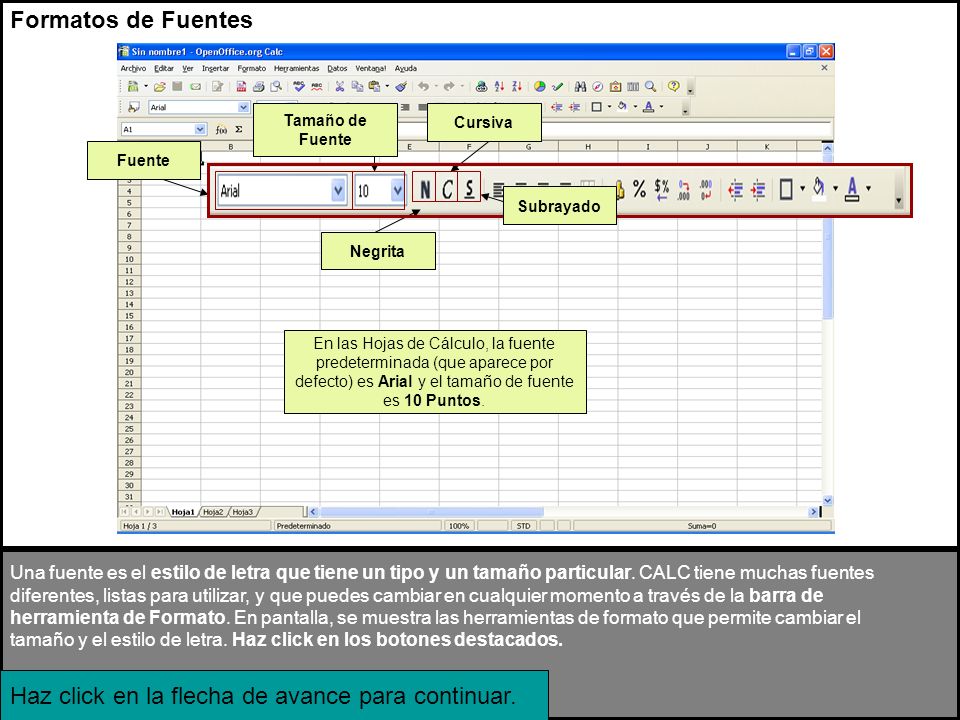The image size is (960, 720).
Task: Click currency format $% icon in magnified toolbar
Action: pos(661,189)
